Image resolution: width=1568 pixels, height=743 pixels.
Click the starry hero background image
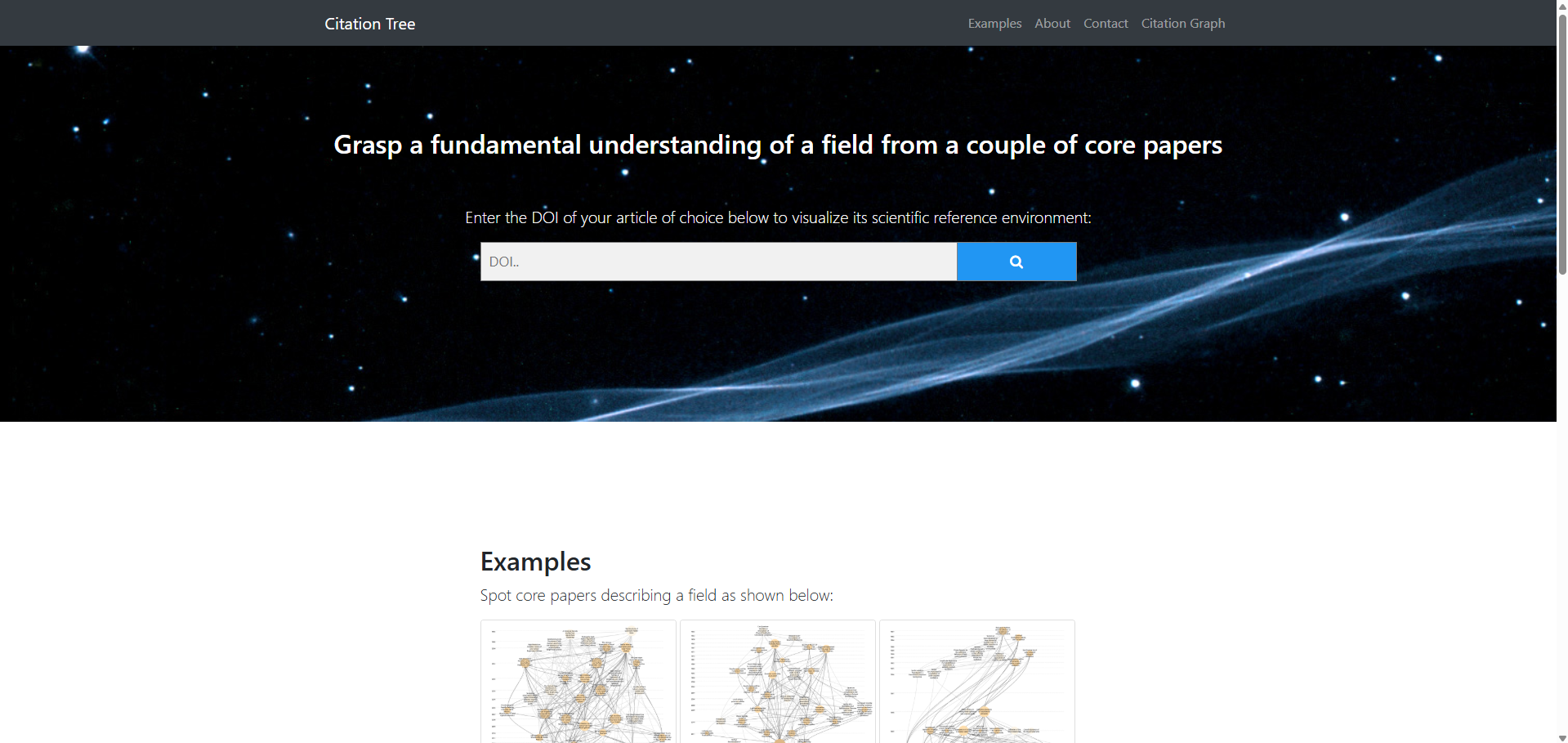coord(204,327)
